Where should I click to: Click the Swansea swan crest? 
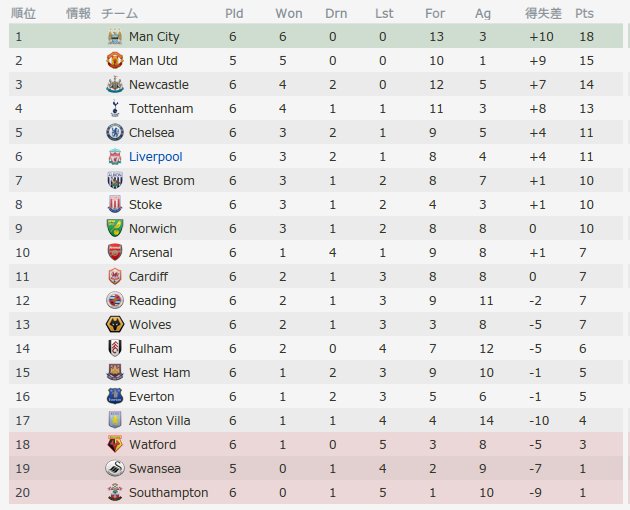[115, 468]
